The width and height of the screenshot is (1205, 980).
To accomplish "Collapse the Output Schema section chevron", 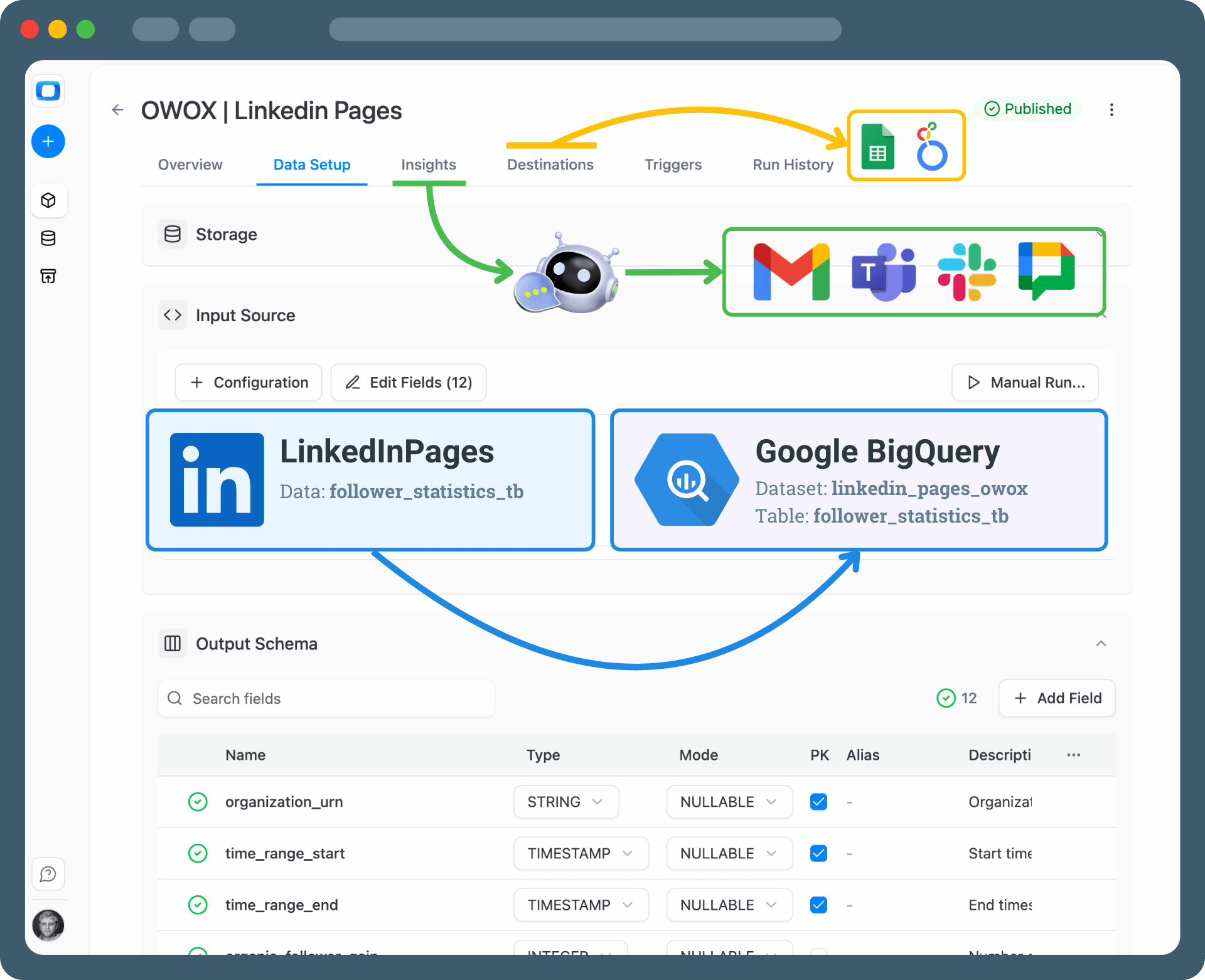I will point(1101,644).
